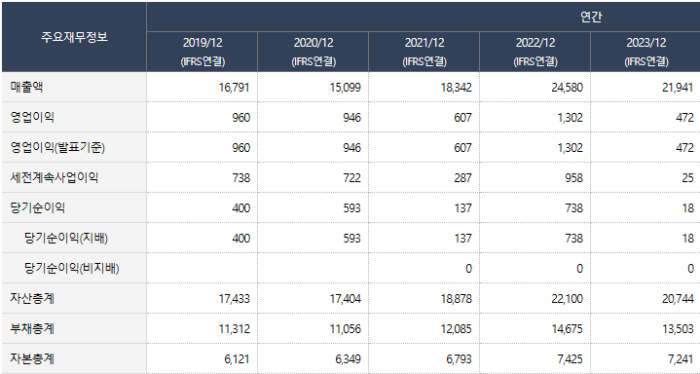Select 세전계속사업이익 value 958
Viewport: 700px width, 374px height.
tap(574, 178)
